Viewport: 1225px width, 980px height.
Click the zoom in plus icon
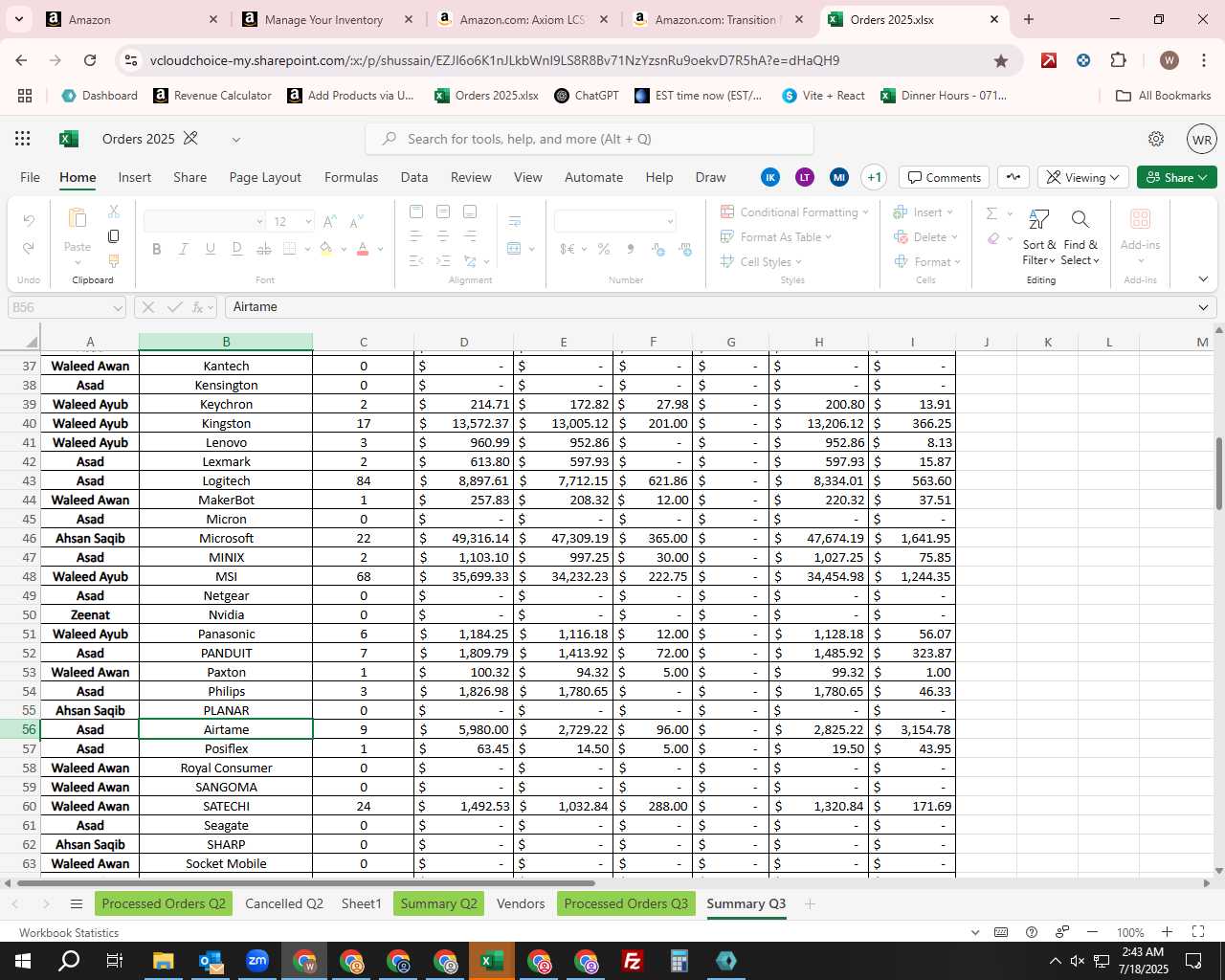pyautogui.click(x=1167, y=932)
